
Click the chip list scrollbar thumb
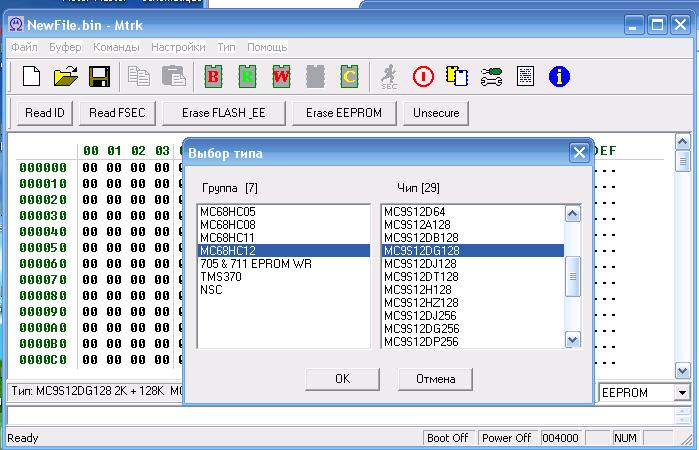(572, 277)
